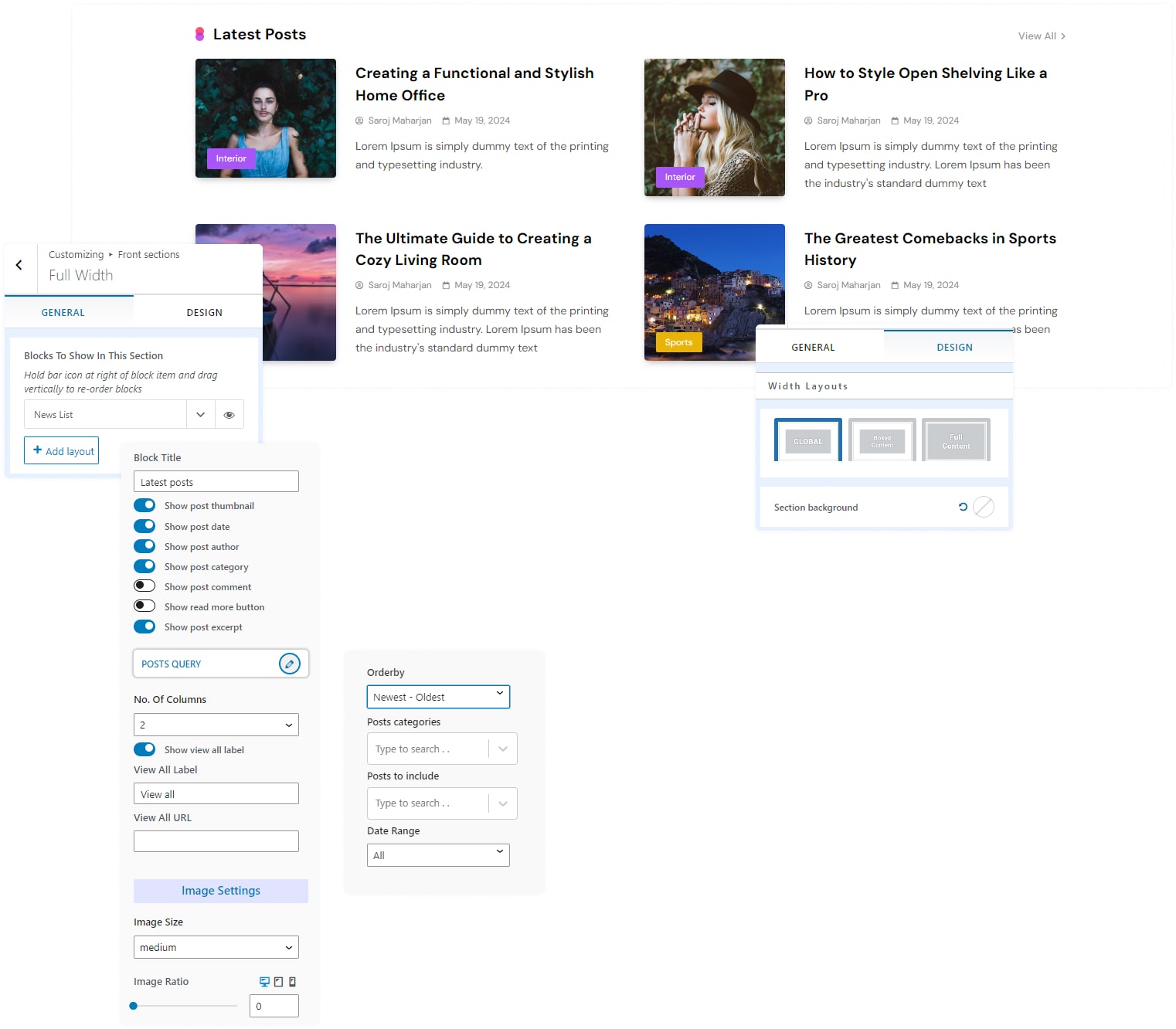Open the Image Size dropdown

[x=216, y=947]
